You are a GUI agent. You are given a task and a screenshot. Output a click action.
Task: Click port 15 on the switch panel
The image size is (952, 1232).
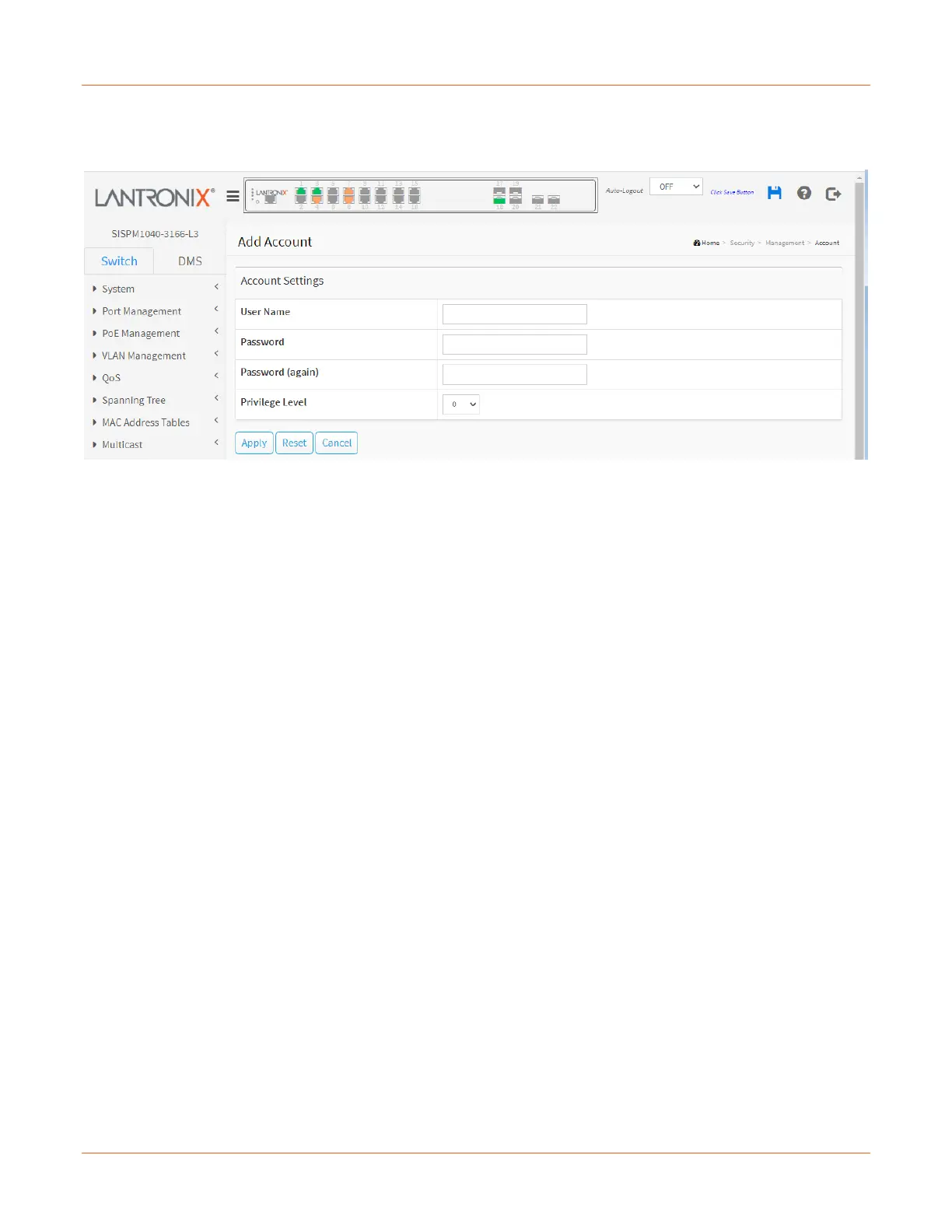click(x=415, y=191)
